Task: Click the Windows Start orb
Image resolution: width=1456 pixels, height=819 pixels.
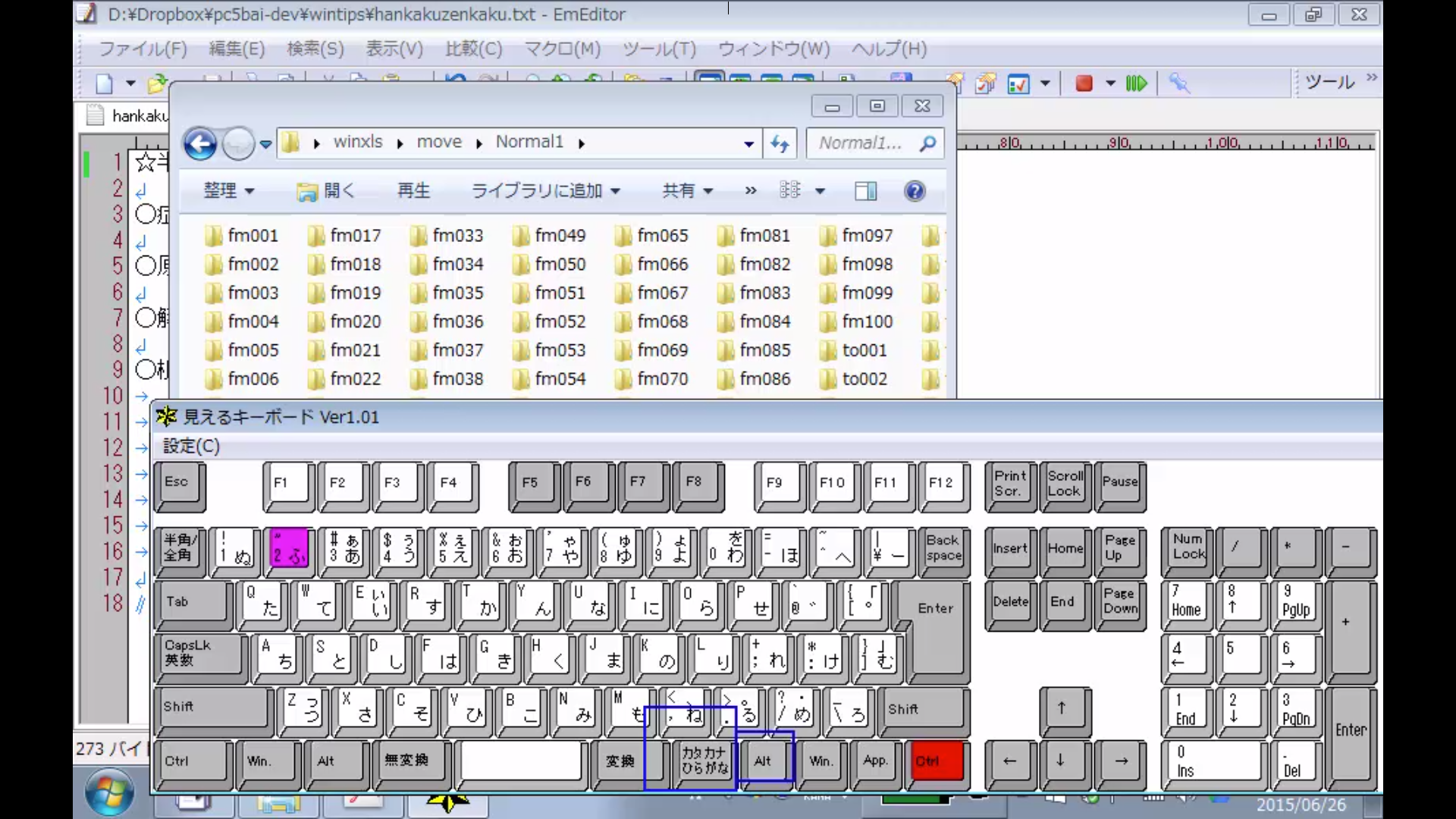Action: (x=109, y=792)
